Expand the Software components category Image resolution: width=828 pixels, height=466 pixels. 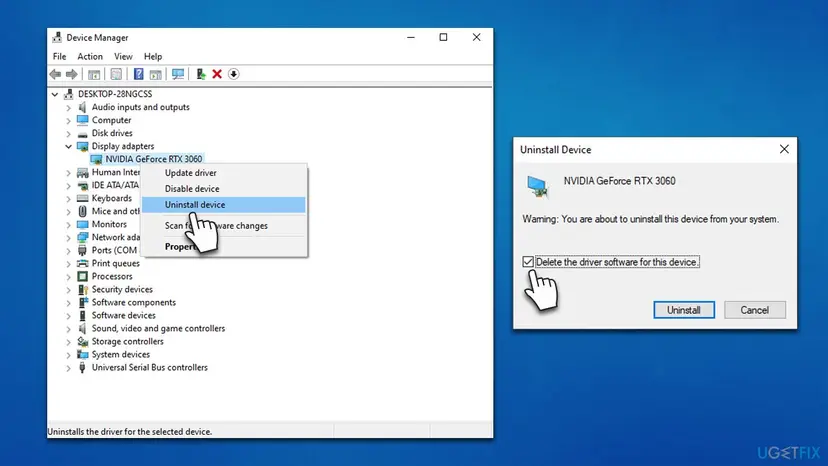[69, 303]
